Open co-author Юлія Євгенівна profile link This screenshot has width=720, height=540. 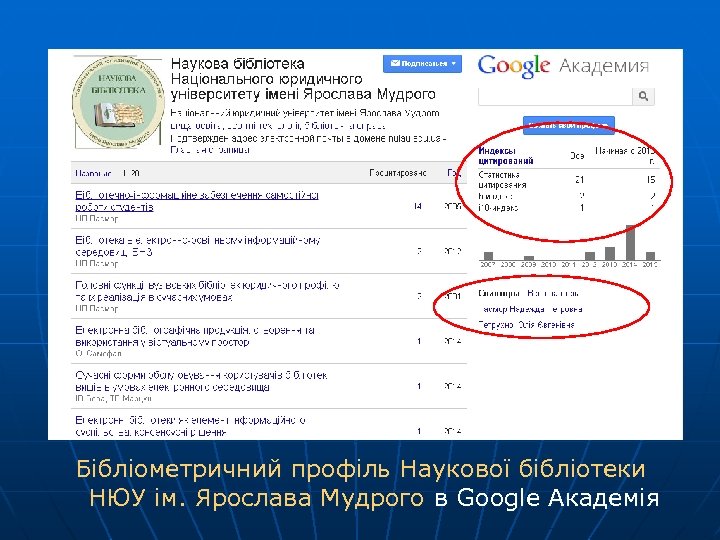[526, 325]
